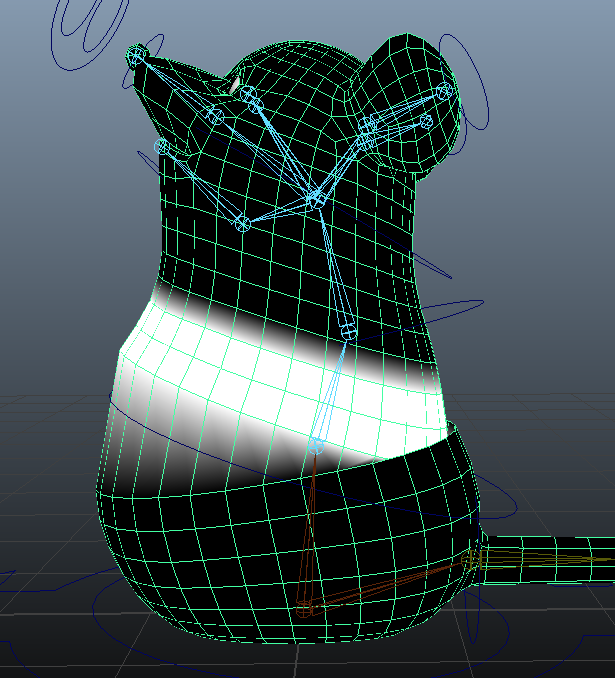
Task: Click the joint at the right ear tip
Action: coord(445,92)
